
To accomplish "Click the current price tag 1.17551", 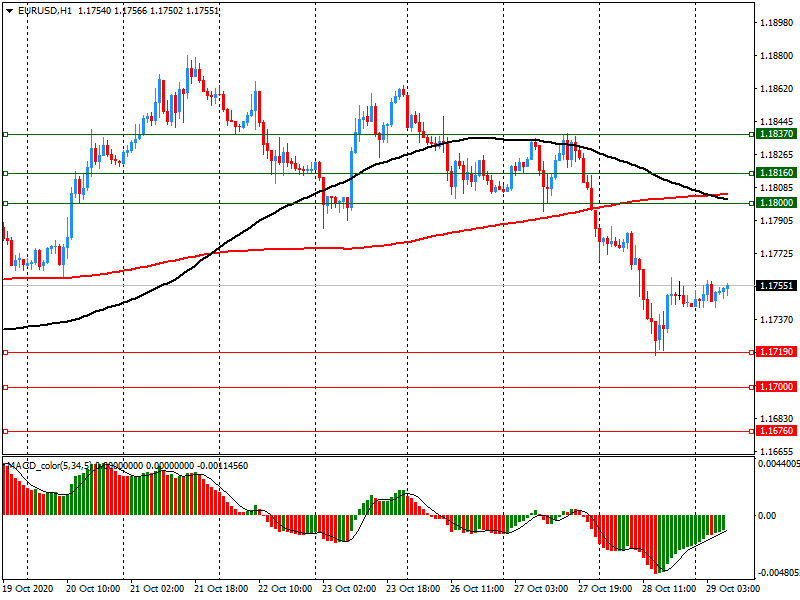I will 776,286.
